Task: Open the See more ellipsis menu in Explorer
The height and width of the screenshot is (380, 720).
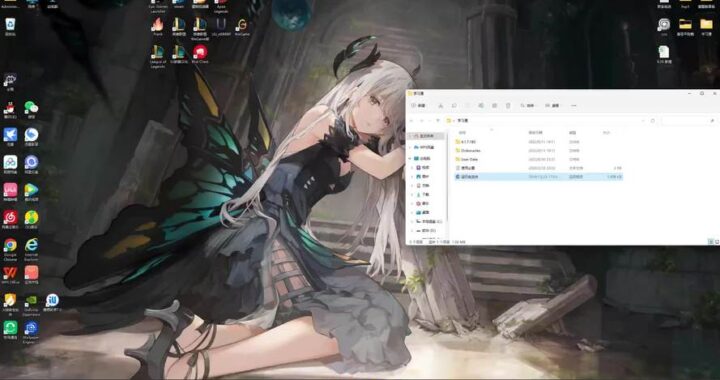Action: click(574, 106)
